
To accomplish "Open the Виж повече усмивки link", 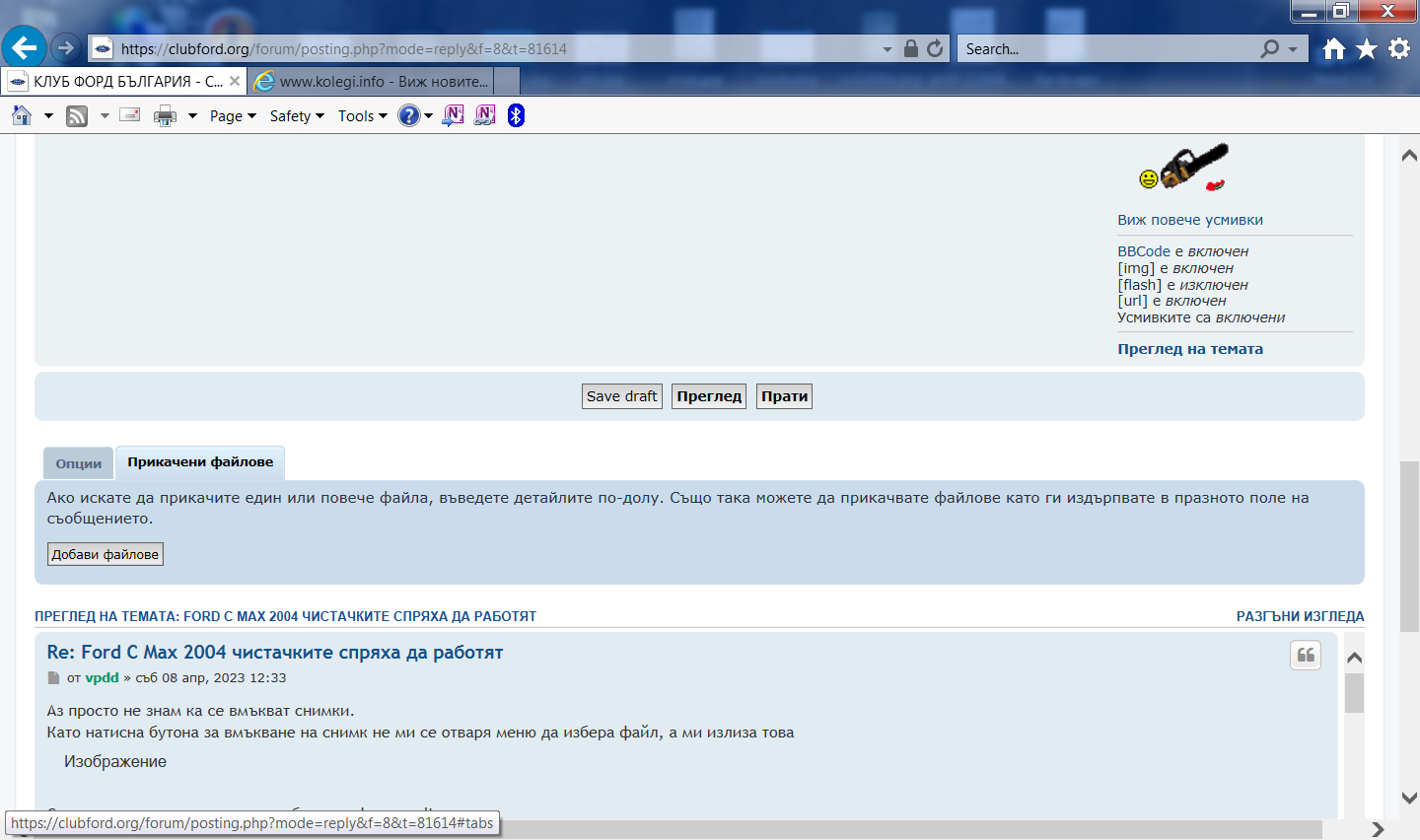I will [x=1189, y=220].
